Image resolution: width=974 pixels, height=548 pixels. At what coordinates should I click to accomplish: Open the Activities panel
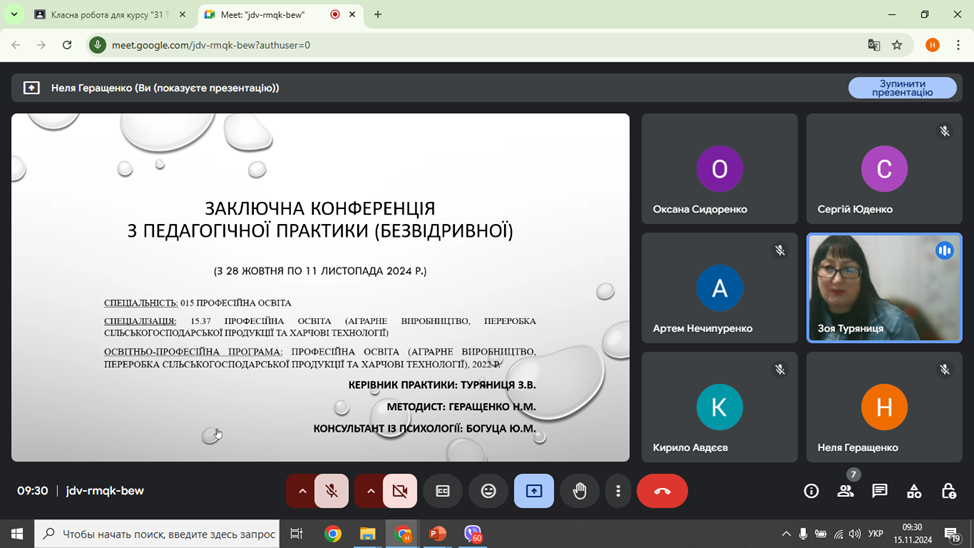[x=914, y=491]
